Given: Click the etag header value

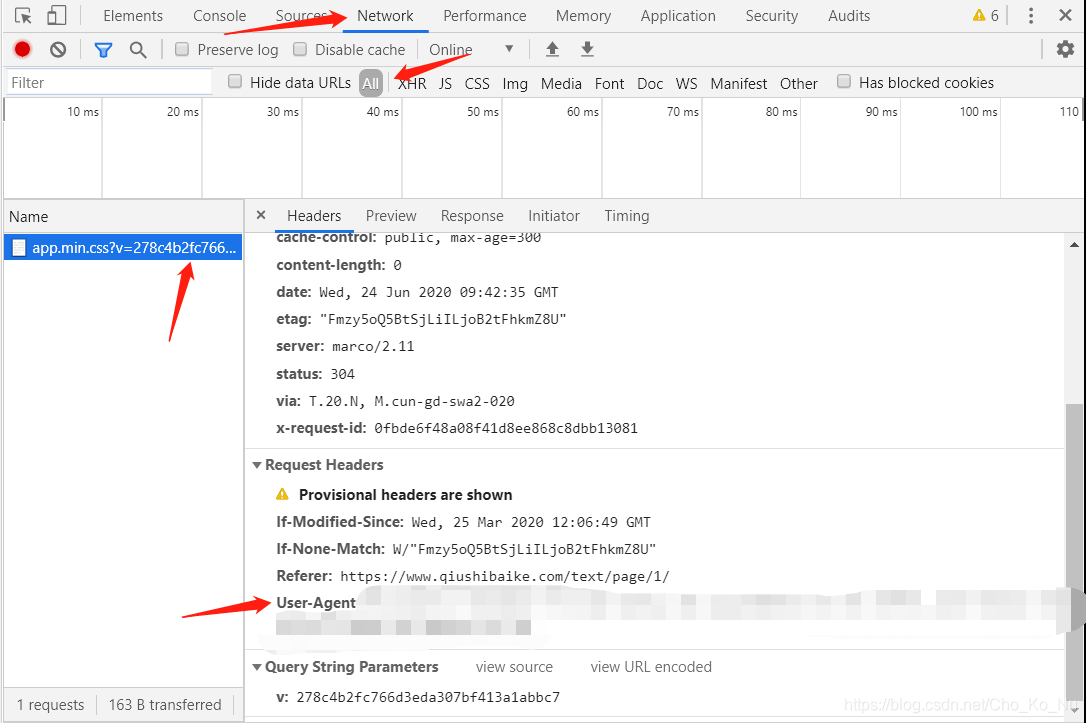Looking at the screenshot, I should point(443,319).
